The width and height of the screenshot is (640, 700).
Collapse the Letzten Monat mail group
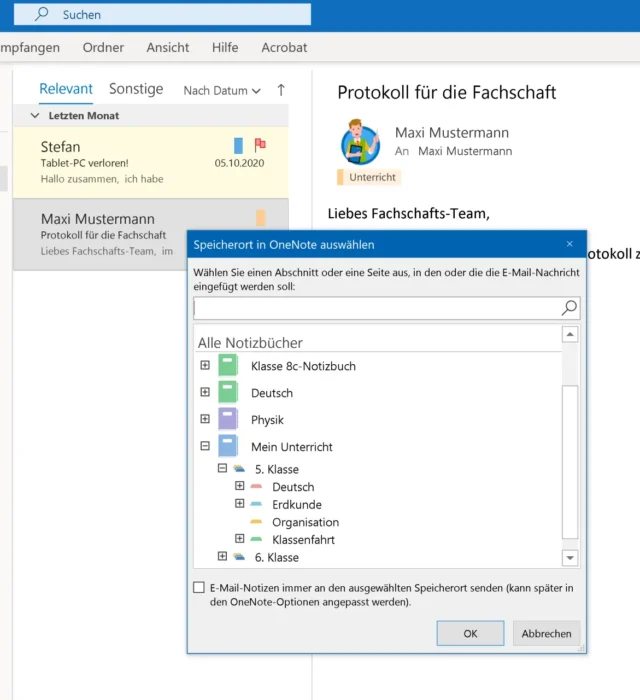[x=36, y=116]
